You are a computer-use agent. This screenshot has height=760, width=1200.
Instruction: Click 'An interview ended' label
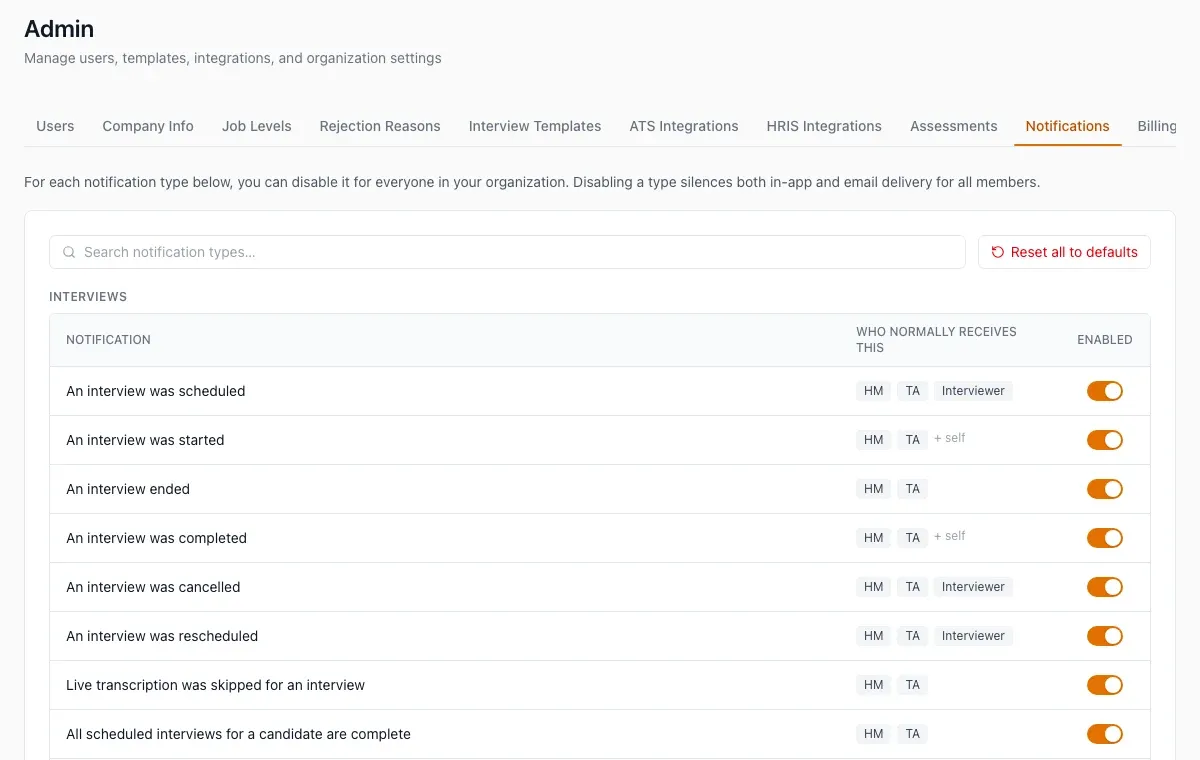[128, 489]
